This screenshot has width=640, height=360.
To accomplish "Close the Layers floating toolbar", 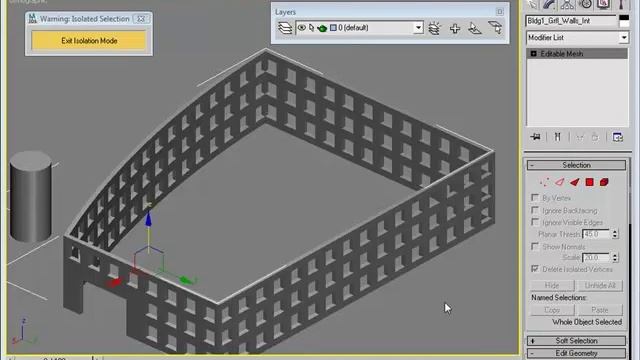I will [500, 12].
